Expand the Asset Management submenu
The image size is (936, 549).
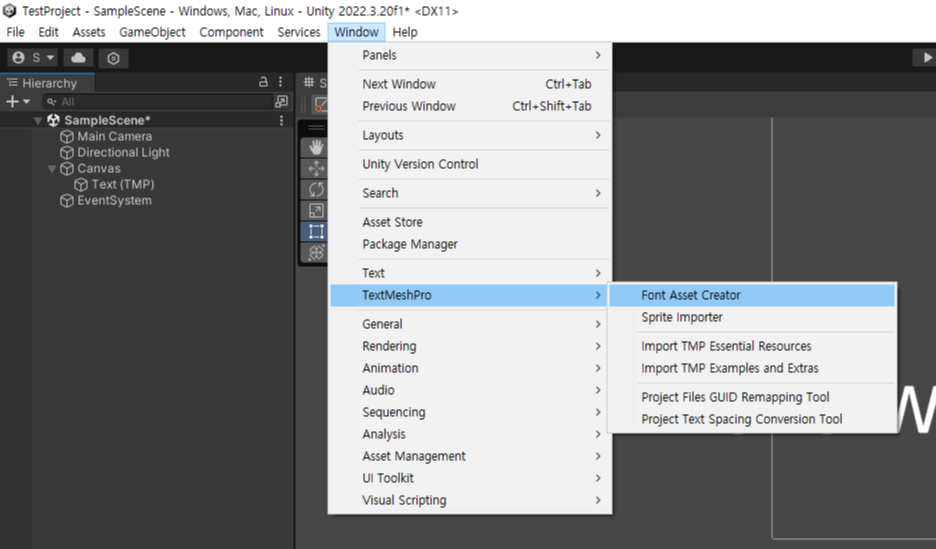coord(470,457)
